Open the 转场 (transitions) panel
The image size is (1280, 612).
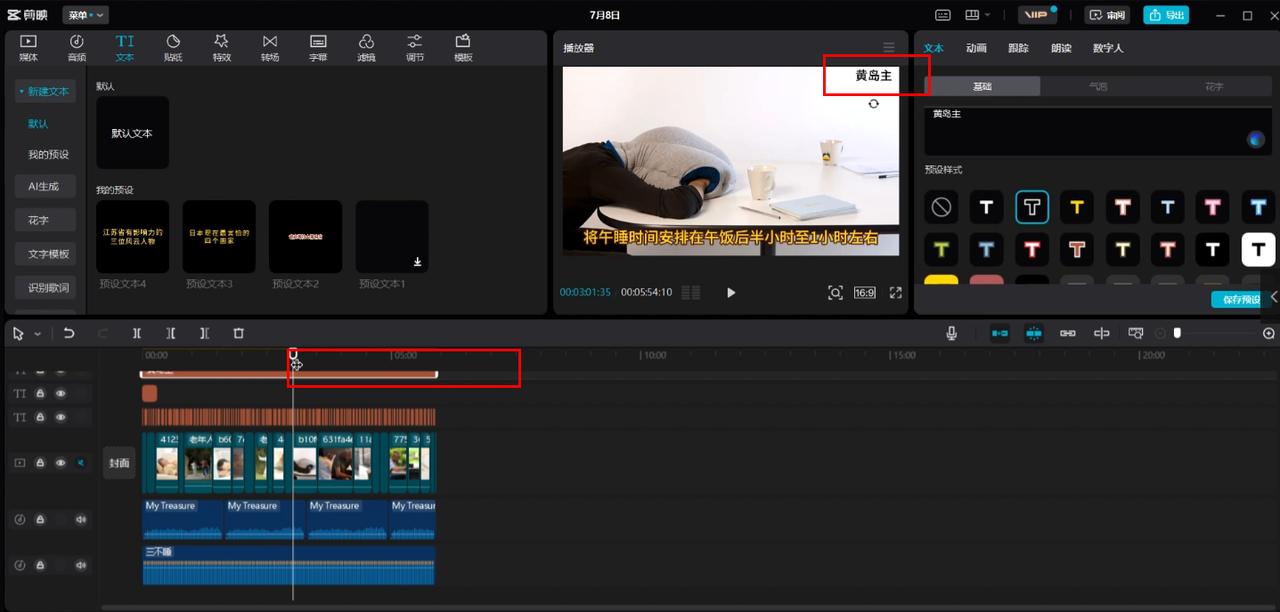[x=270, y=47]
